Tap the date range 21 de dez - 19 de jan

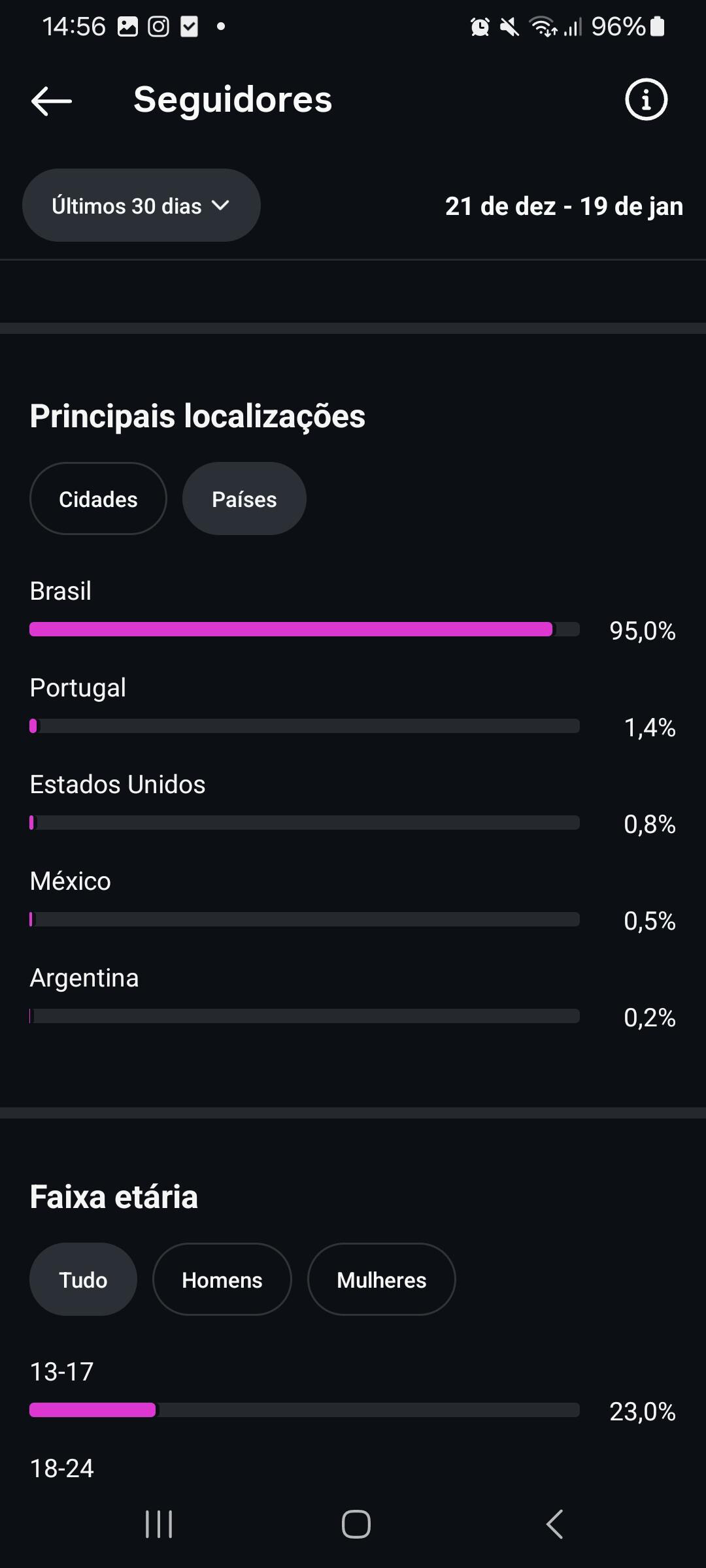coord(563,206)
